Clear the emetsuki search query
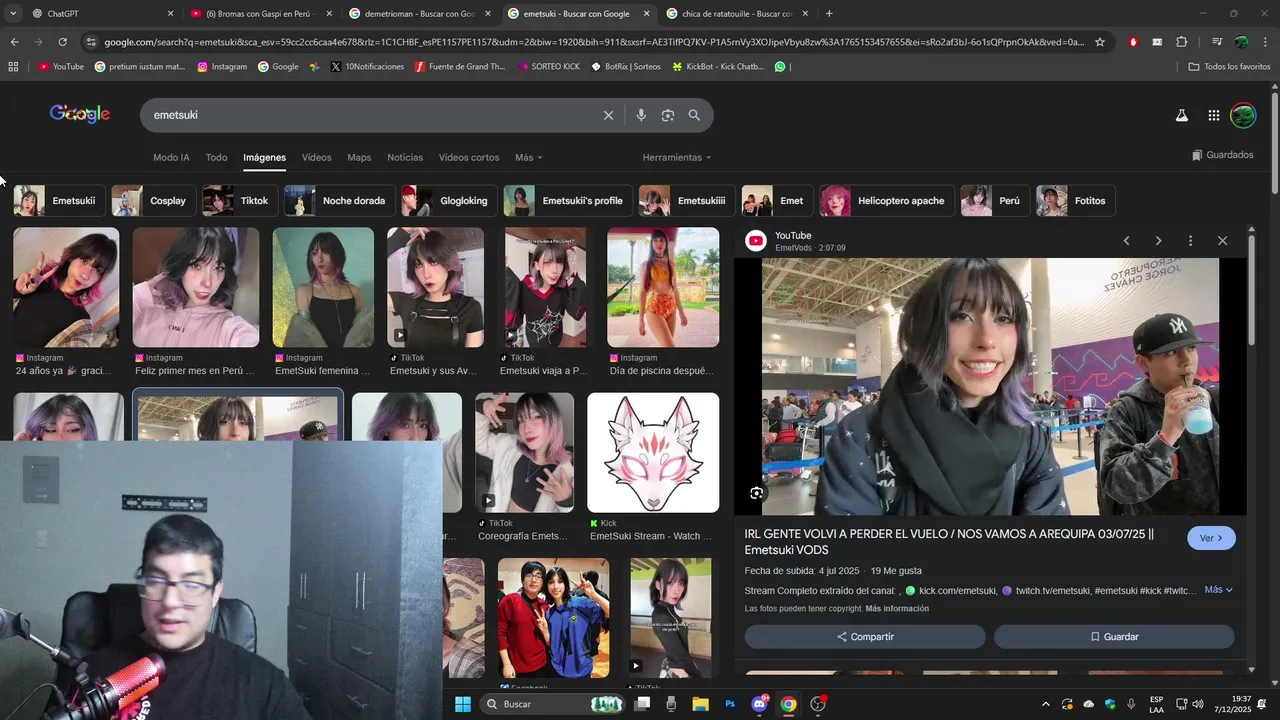 click(x=608, y=115)
